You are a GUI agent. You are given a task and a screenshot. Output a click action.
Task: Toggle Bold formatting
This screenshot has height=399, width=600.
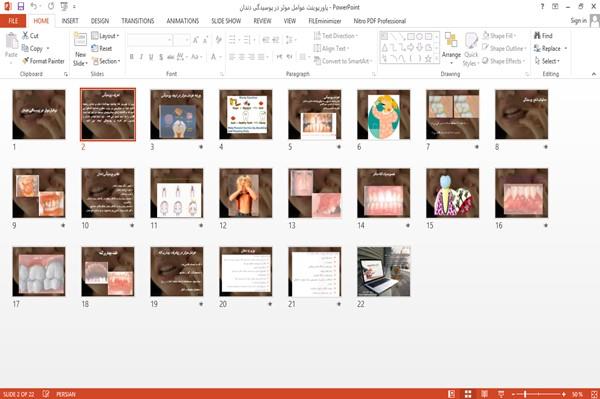coord(132,57)
